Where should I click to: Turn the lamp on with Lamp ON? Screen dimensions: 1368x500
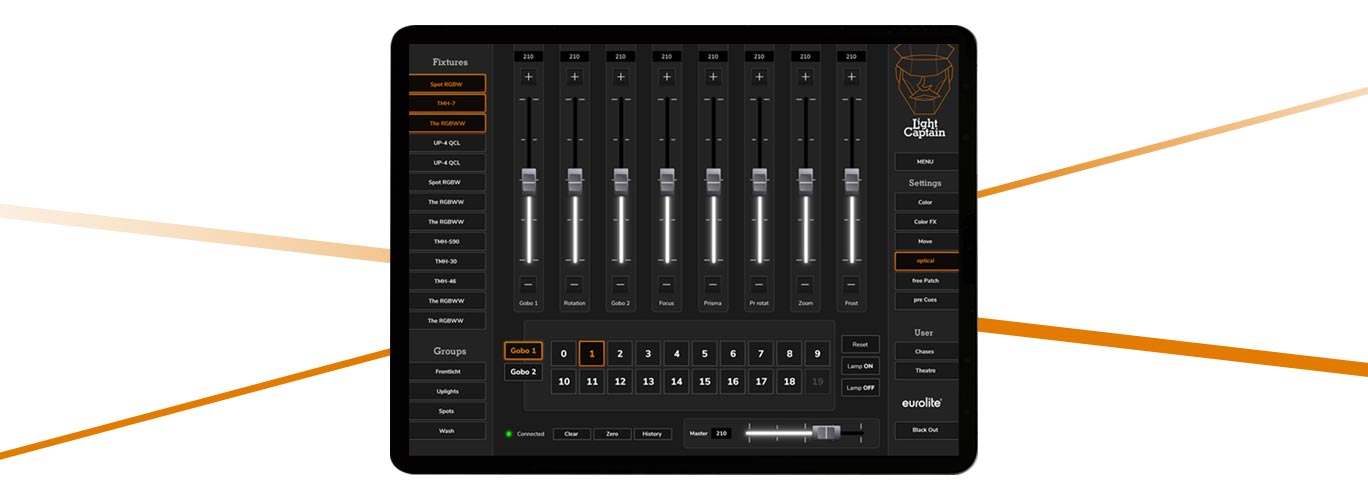tap(860, 366)
